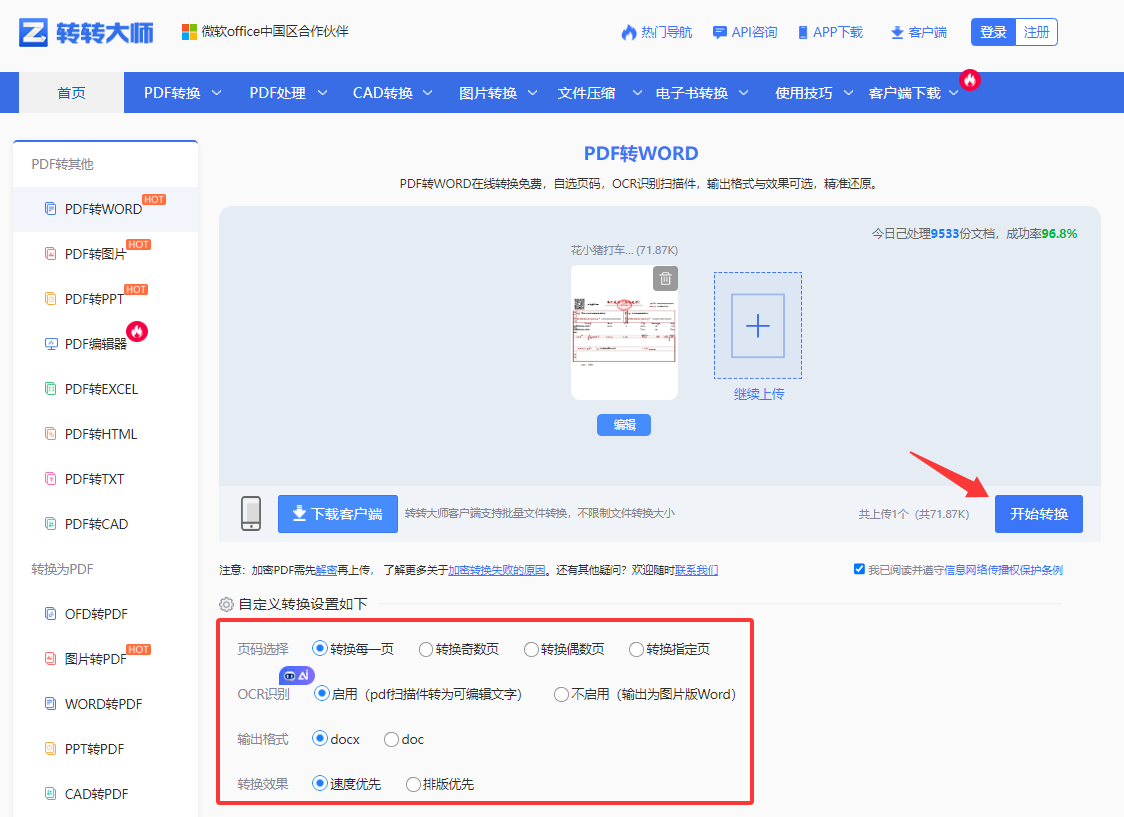Click the PDF转WORD document icon in sidebar

point(50,209)
